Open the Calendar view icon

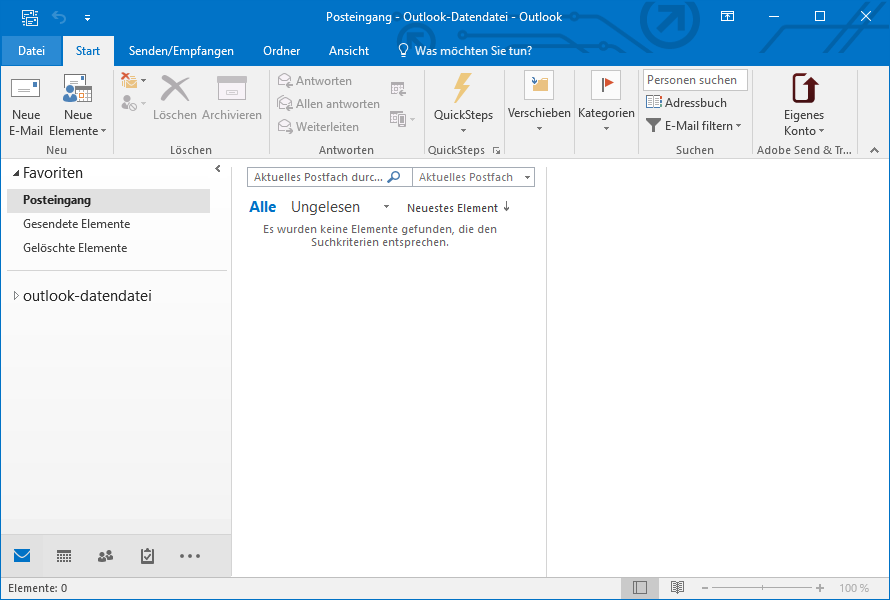64,556
